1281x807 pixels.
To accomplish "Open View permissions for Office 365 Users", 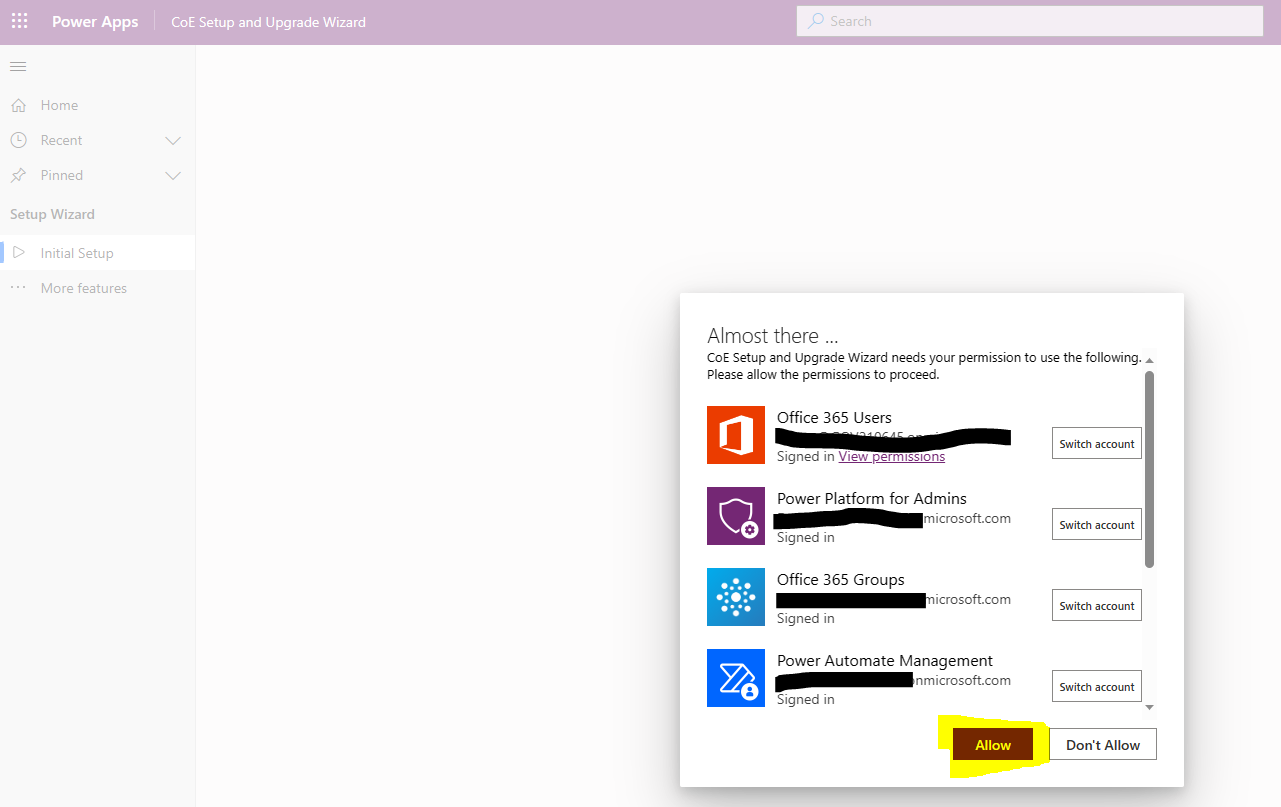I will tap(891, 456).
